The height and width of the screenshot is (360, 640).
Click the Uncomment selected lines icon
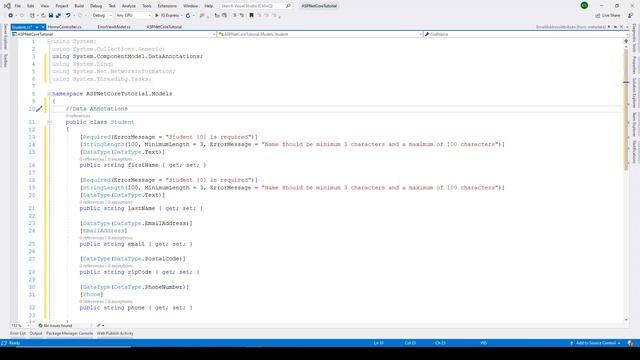point(242,16)
